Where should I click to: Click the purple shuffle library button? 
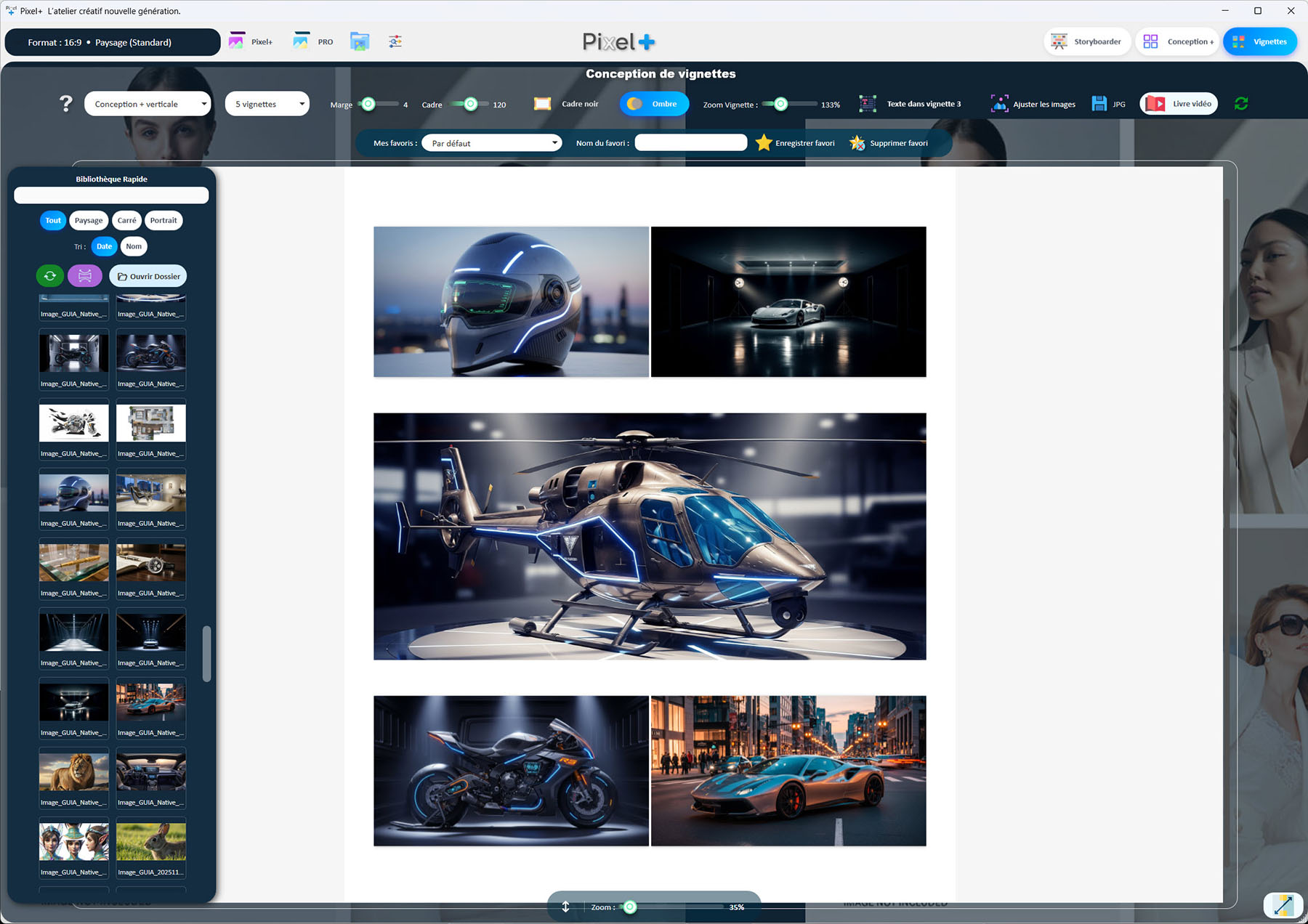tap(85, 276)
